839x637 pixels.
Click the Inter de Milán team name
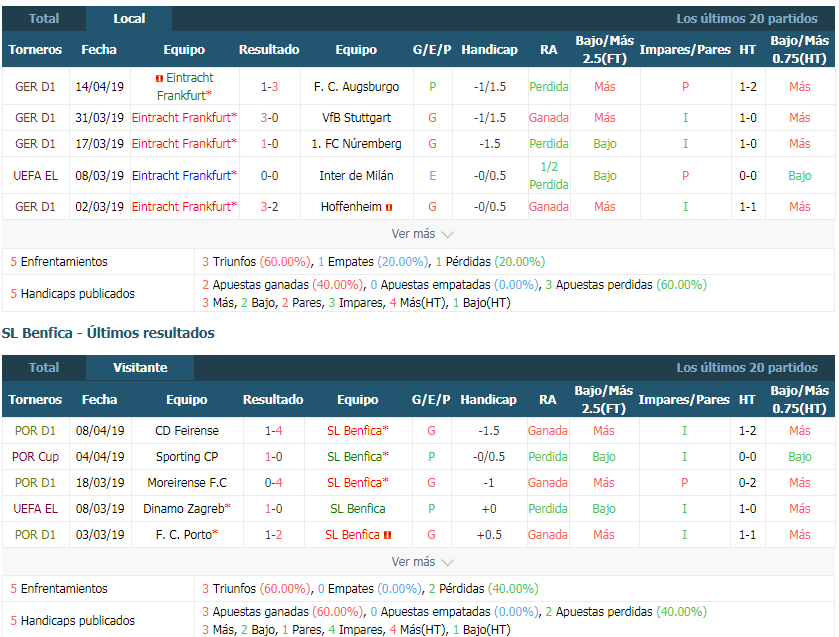click(356, 176)
